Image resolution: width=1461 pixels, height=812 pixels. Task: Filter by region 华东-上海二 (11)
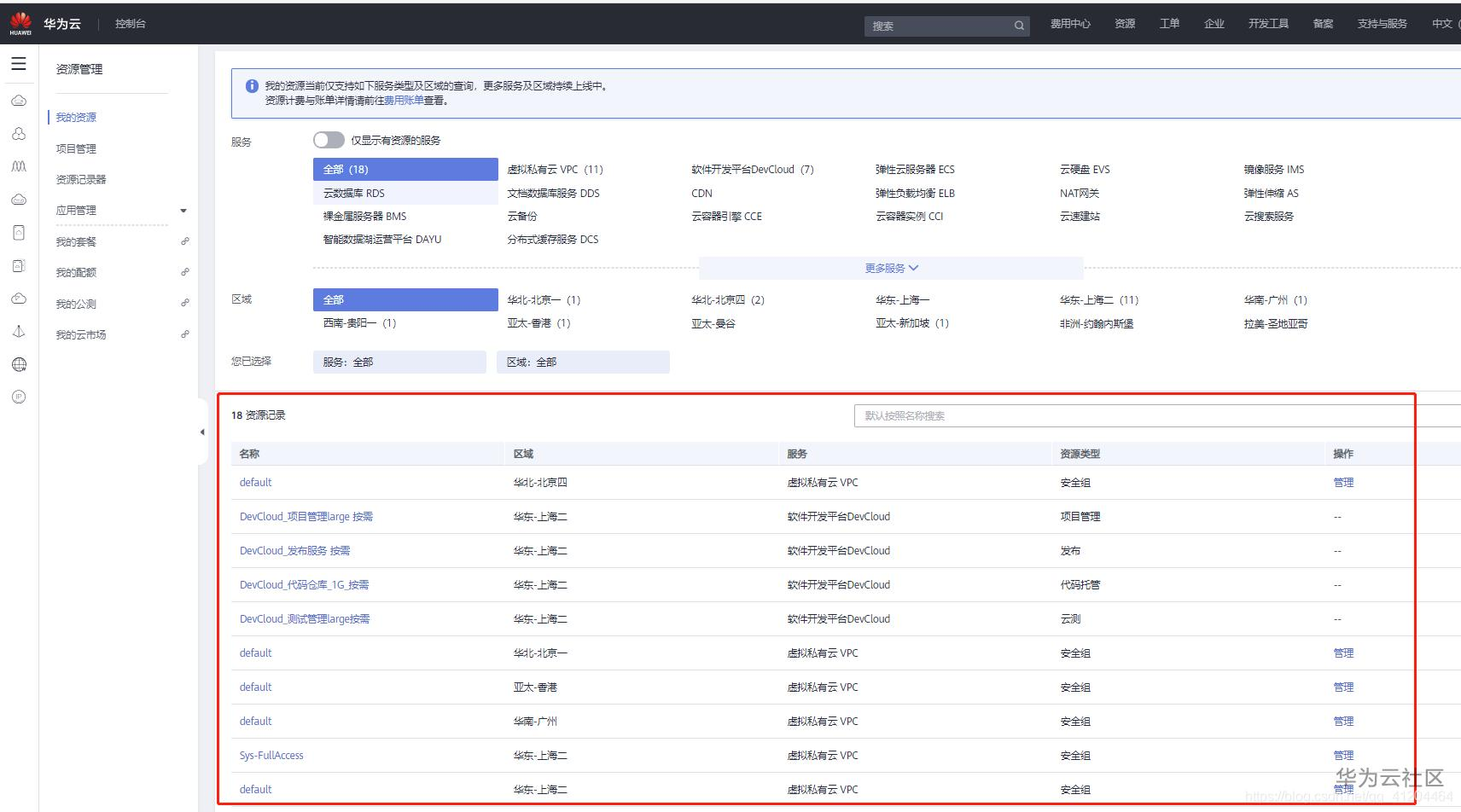tap(1099, 300)
